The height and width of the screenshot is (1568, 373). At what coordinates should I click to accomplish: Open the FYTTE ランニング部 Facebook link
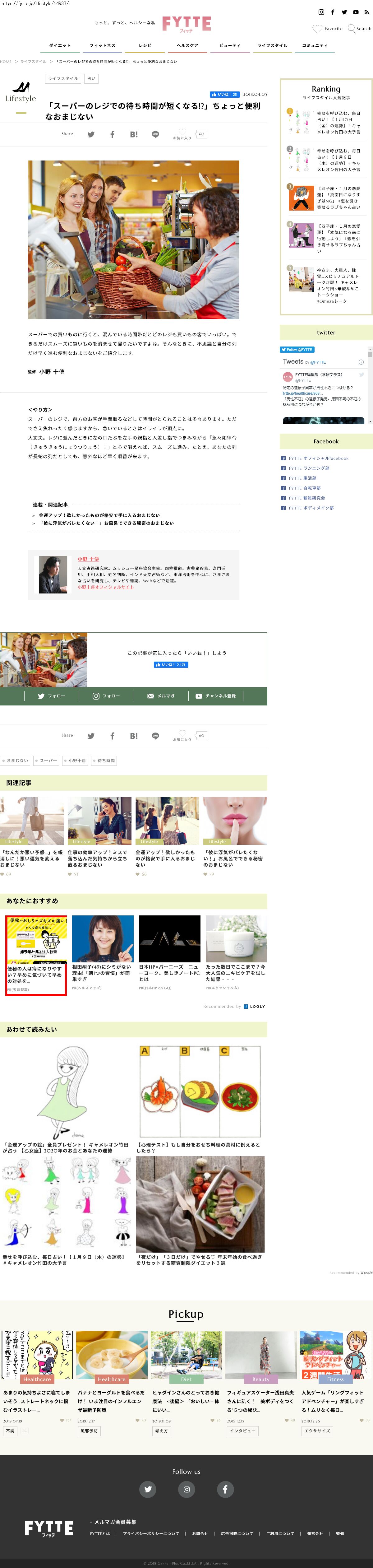click(309, 468)
